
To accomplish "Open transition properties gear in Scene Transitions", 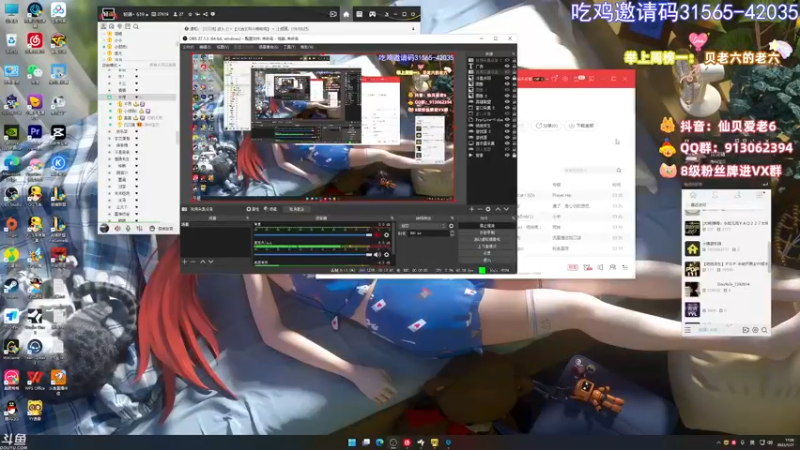I will click(451, 226).
